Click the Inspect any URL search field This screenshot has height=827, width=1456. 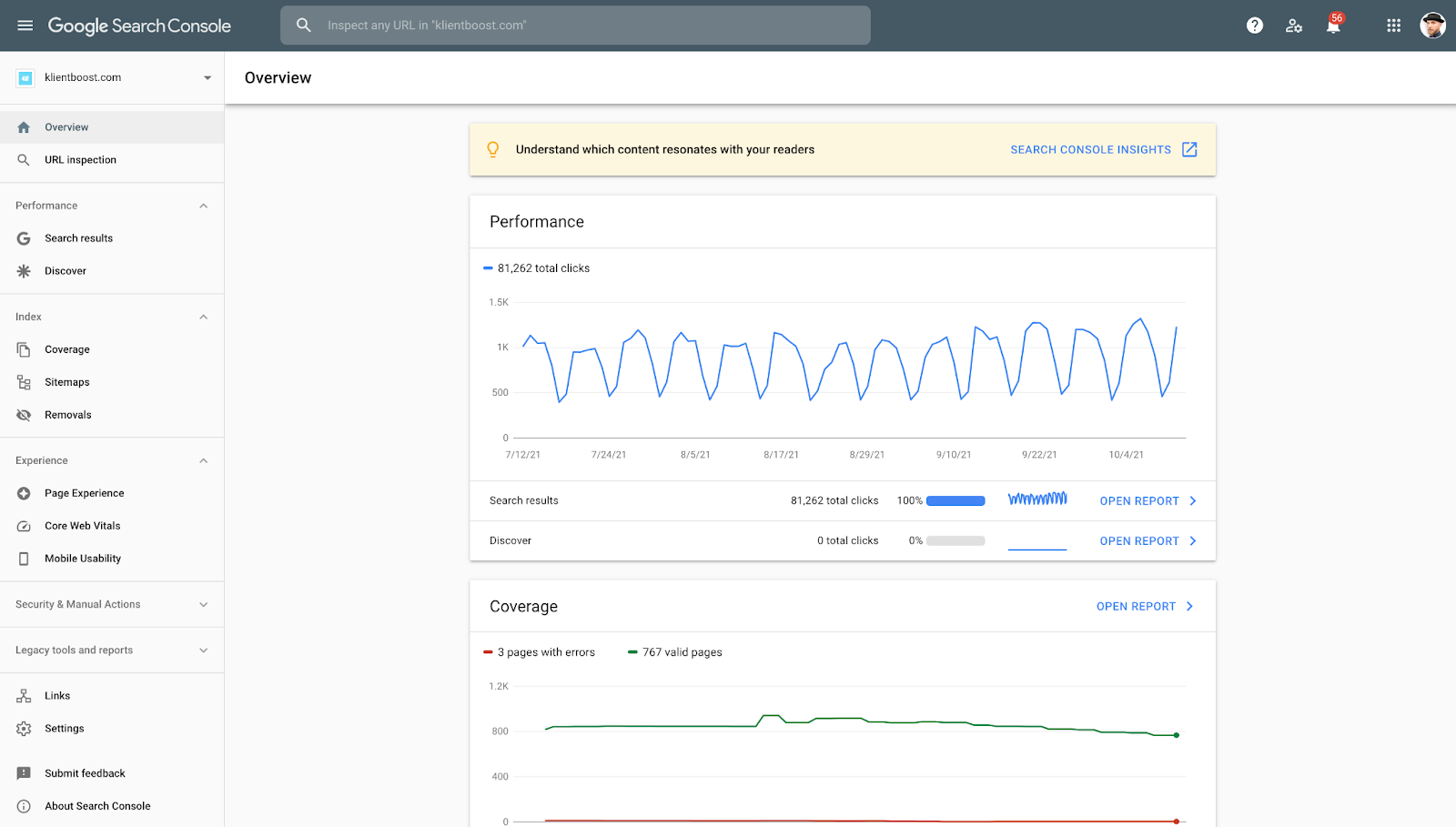[x=575, y=25]
